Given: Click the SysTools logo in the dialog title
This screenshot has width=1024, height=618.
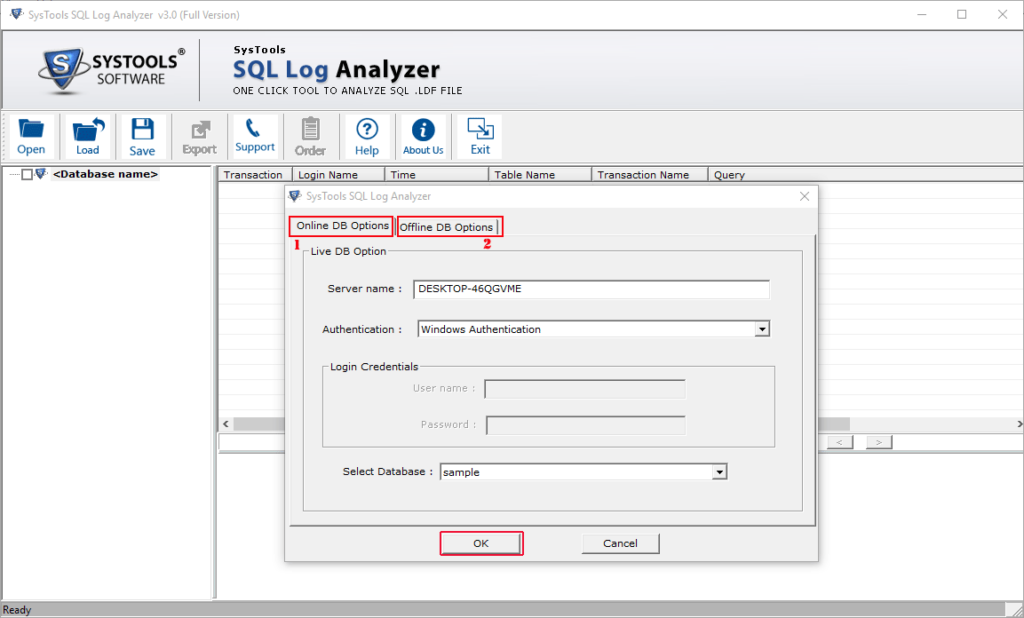Looking at the screenshot, I should pos(295,196).
